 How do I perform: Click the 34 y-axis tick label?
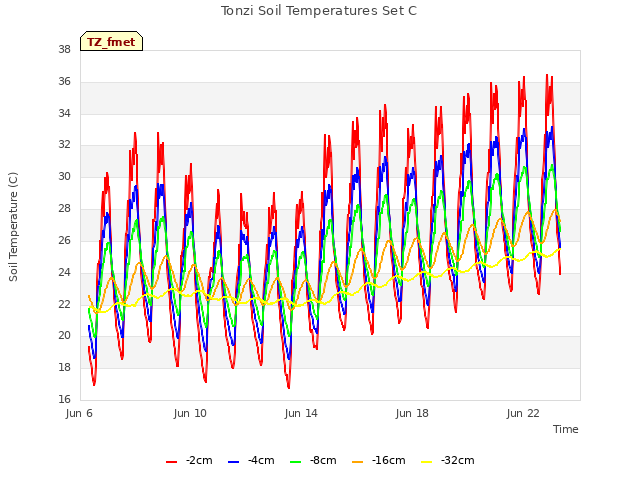[64, 113]
